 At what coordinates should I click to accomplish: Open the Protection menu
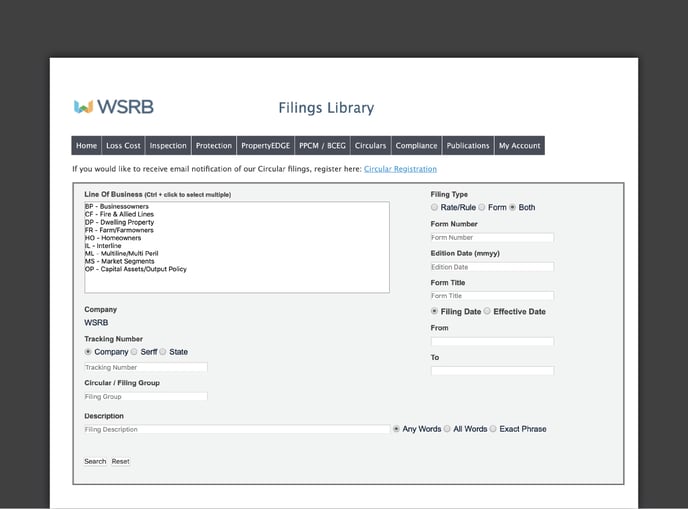pos(214,146)
